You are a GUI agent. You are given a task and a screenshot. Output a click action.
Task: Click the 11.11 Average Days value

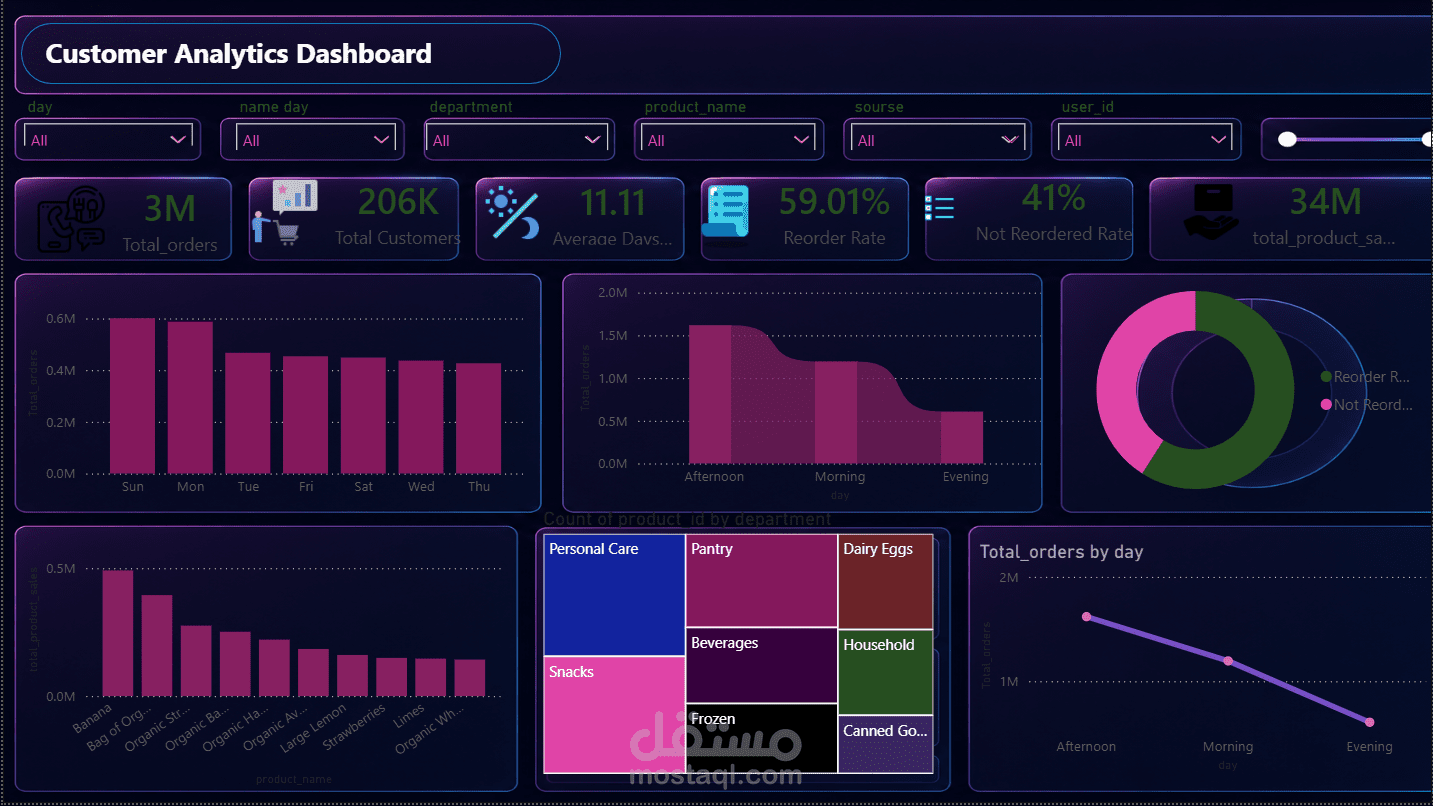pos(613,203)
